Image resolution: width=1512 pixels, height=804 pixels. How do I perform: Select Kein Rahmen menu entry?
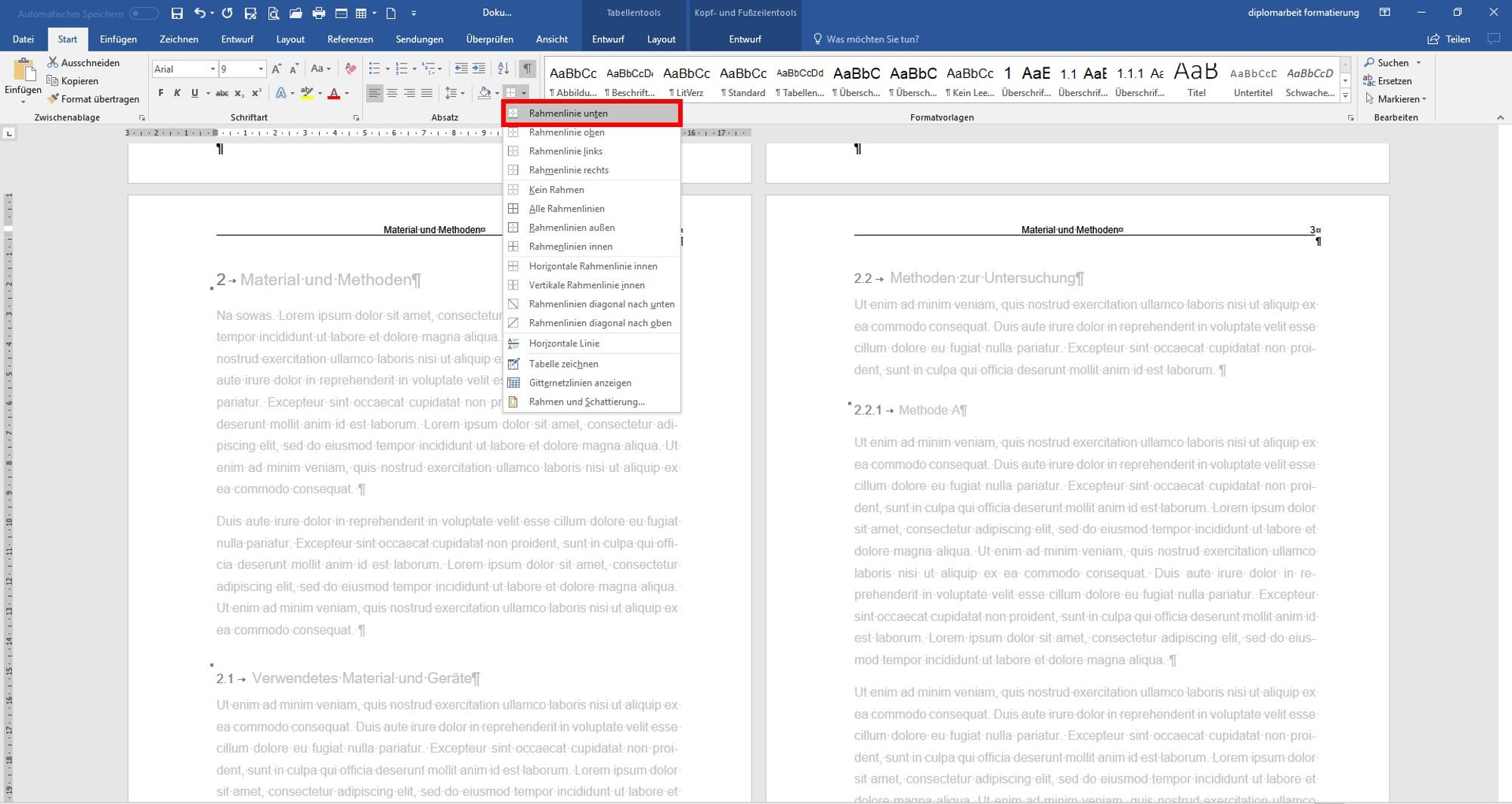click(x=592, y=190)
